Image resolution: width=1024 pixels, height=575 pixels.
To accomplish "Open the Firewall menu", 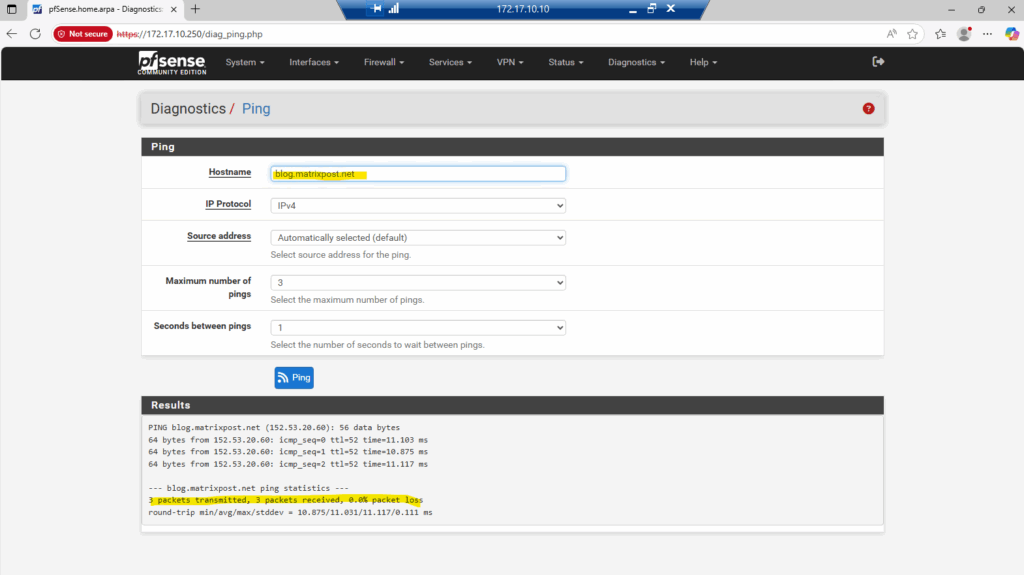I will click(384, 62).
